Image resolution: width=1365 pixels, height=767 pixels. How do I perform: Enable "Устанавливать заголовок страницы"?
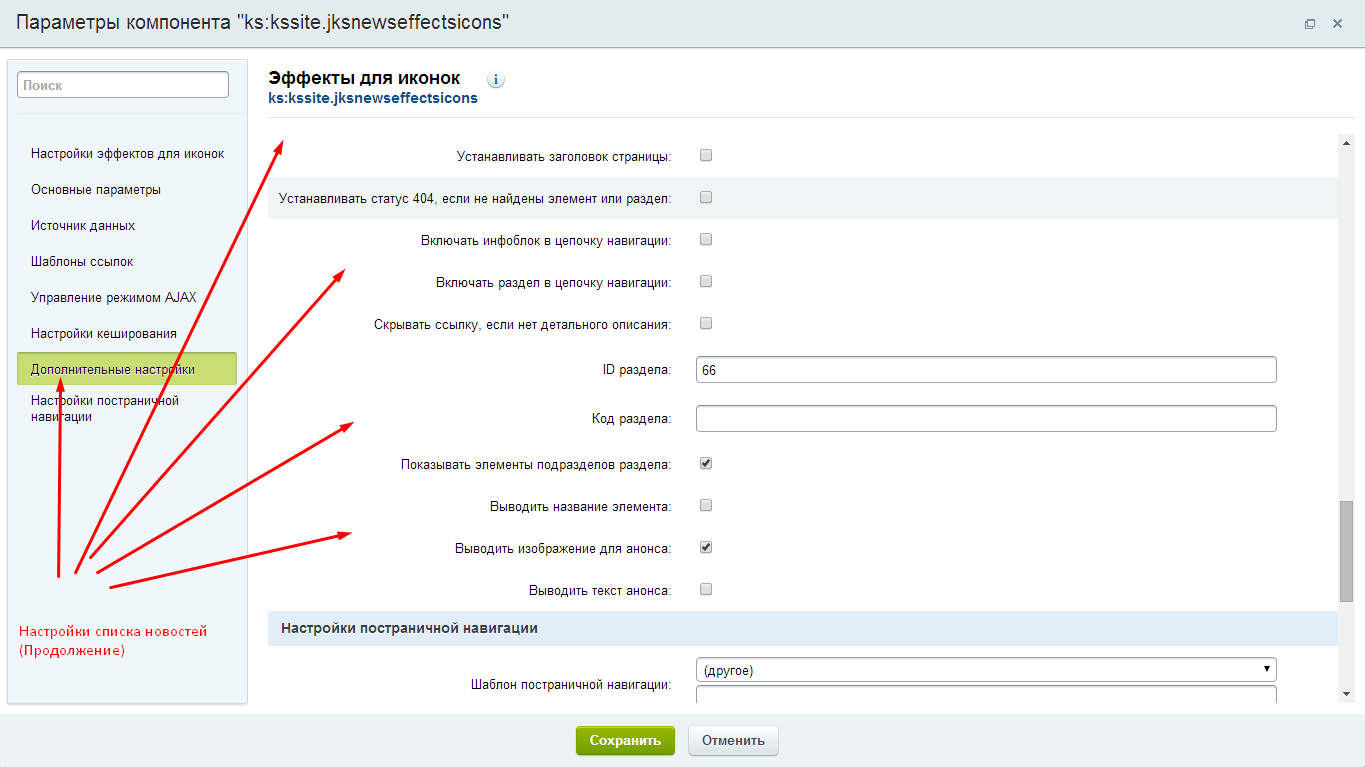pyautogui.click(x=705, y=154)
